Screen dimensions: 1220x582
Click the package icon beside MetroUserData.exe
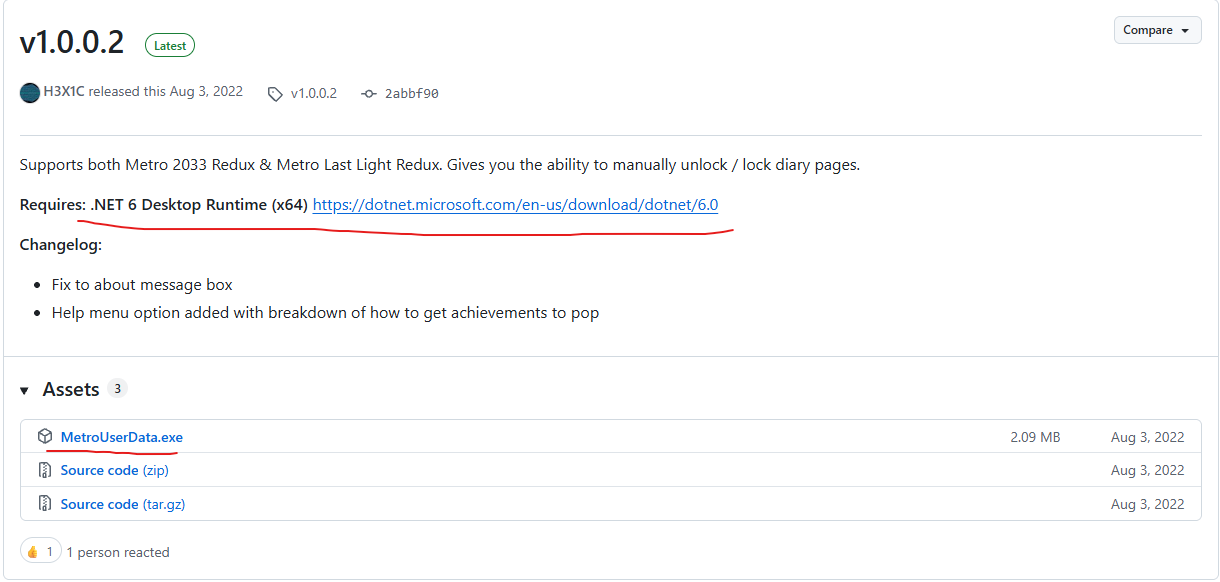(45, 437)
